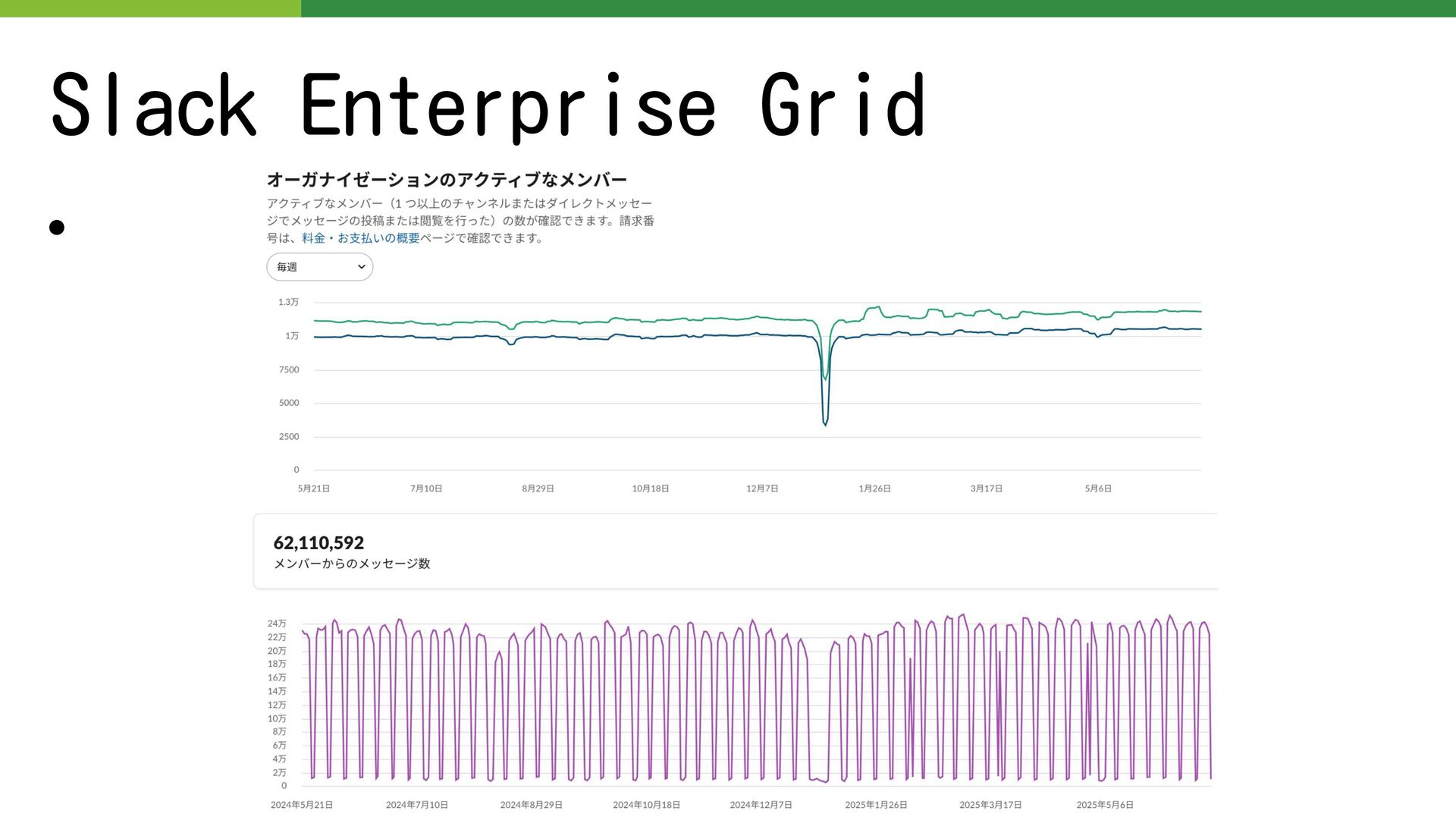This screenshot has width=1456, height=820.
Task: Click the 2025年5月6日 date label
Action: pyautogui.click(x=1105, y=805)
